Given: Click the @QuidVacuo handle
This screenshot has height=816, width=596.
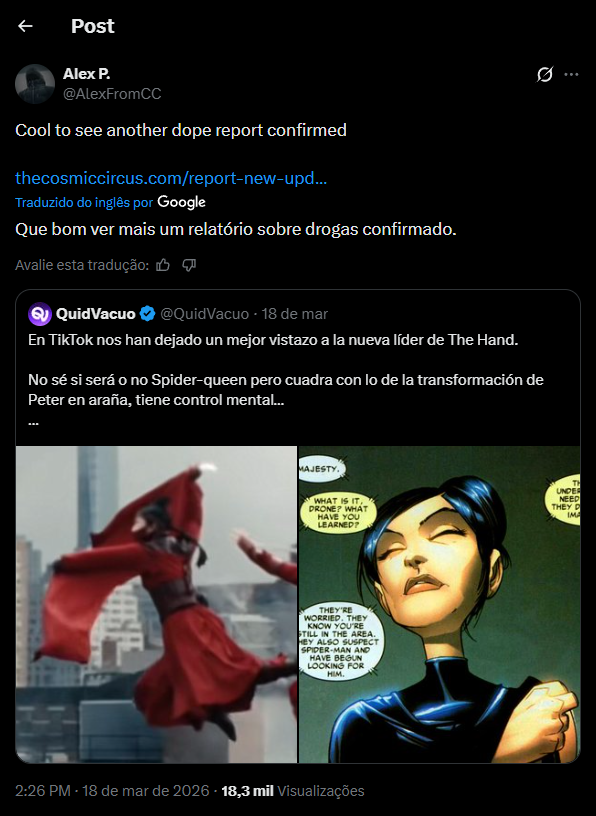Looking at the screenshot, I should (x=205, y=314).
